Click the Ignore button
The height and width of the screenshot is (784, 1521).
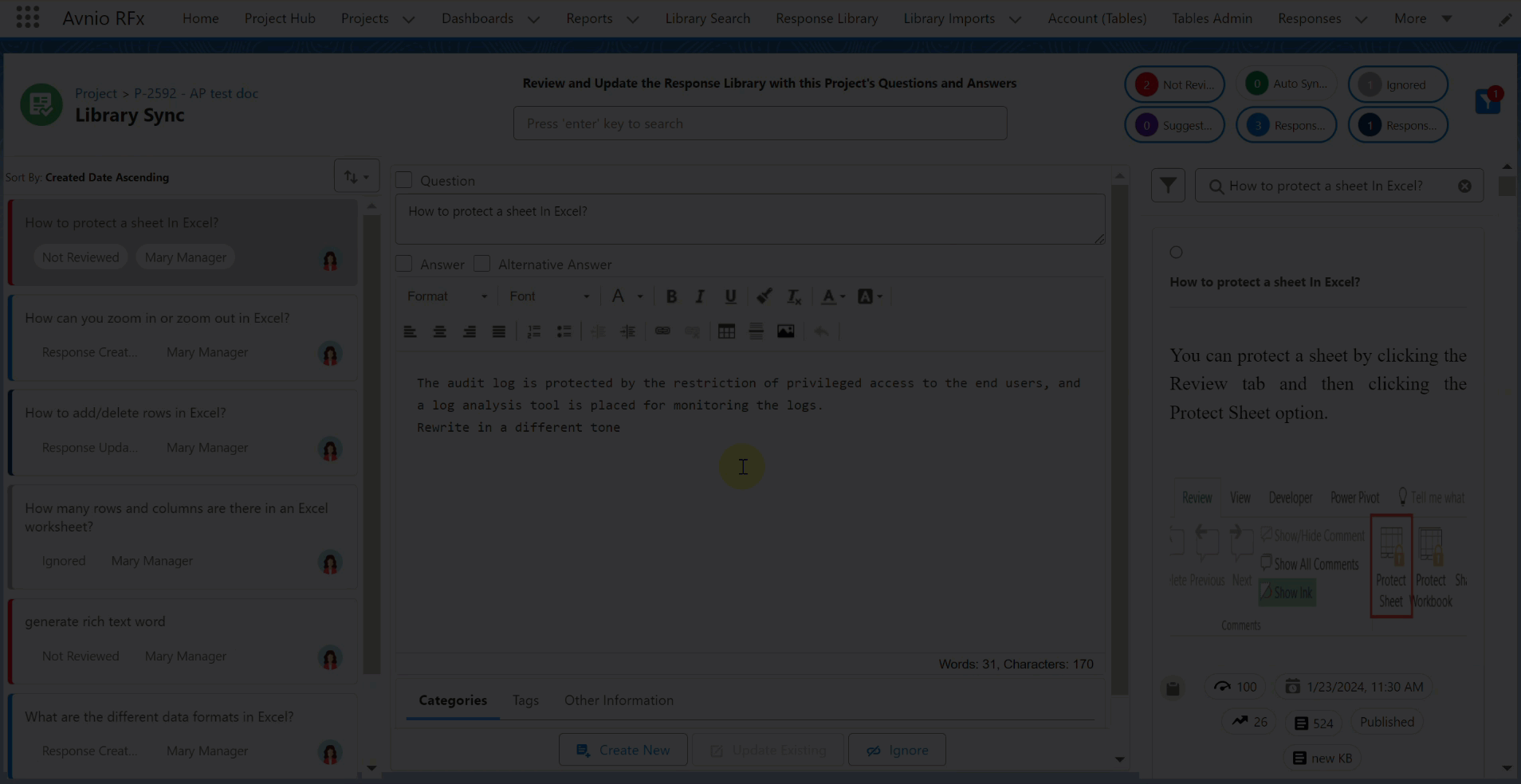point(897,750)
